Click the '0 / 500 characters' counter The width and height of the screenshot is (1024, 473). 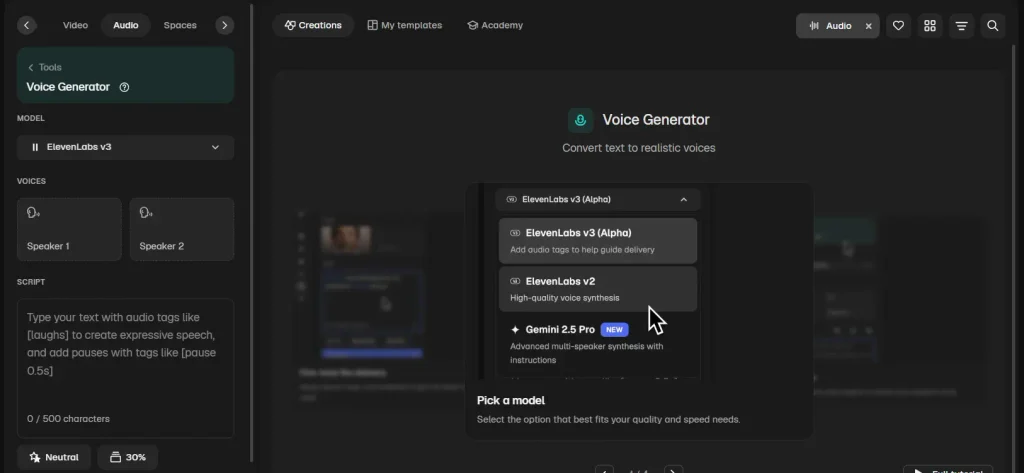point(69,419)
